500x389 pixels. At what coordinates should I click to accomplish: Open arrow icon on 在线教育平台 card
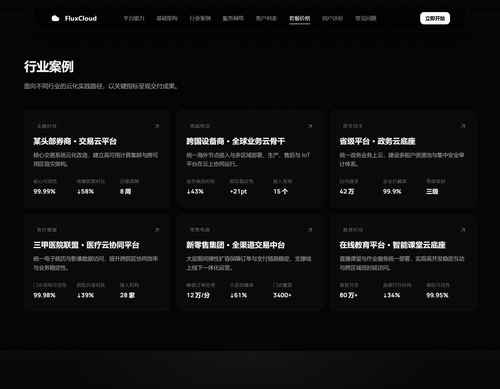click(463, 230)
